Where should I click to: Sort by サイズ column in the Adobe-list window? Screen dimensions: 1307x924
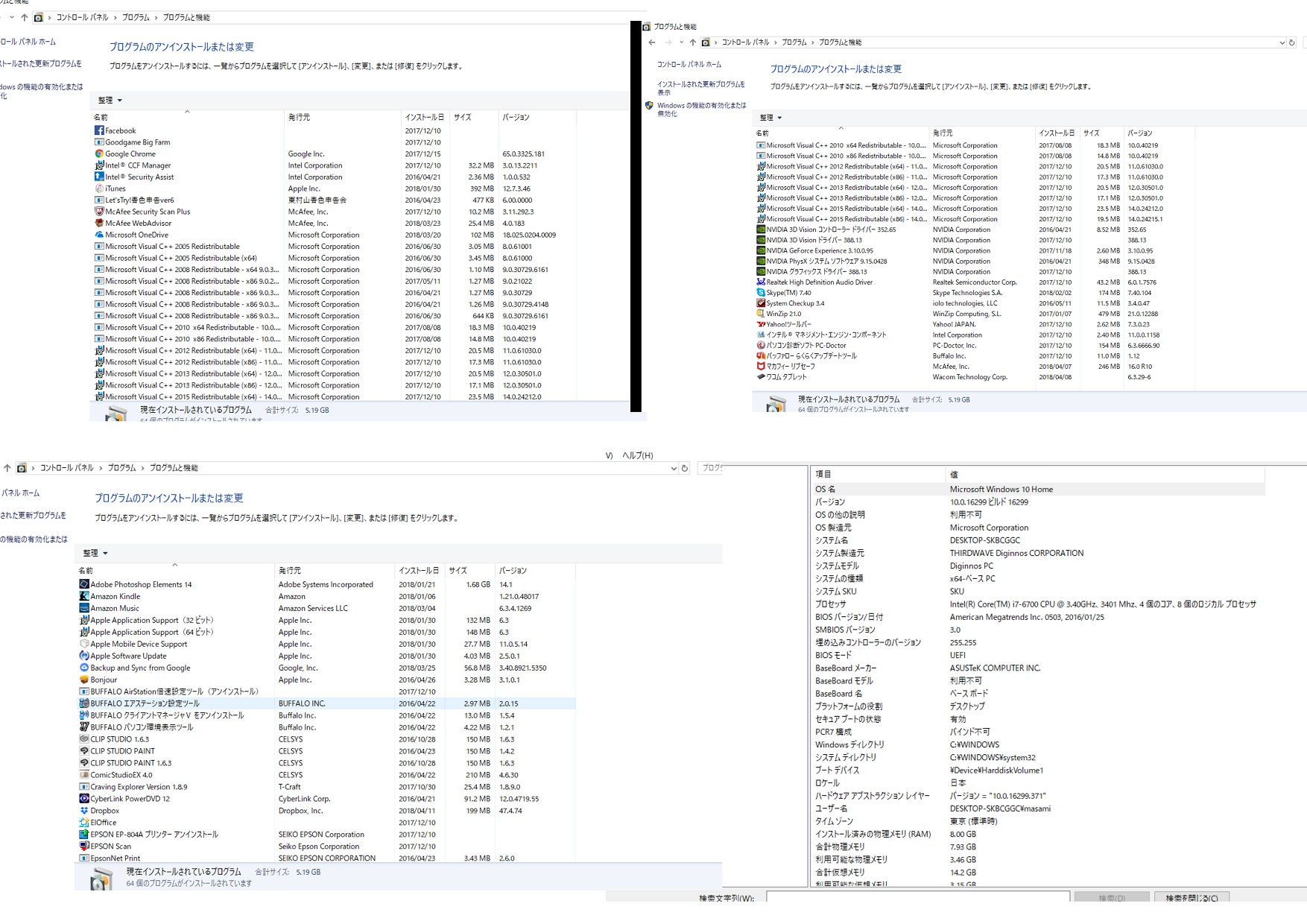coord(458,571)
